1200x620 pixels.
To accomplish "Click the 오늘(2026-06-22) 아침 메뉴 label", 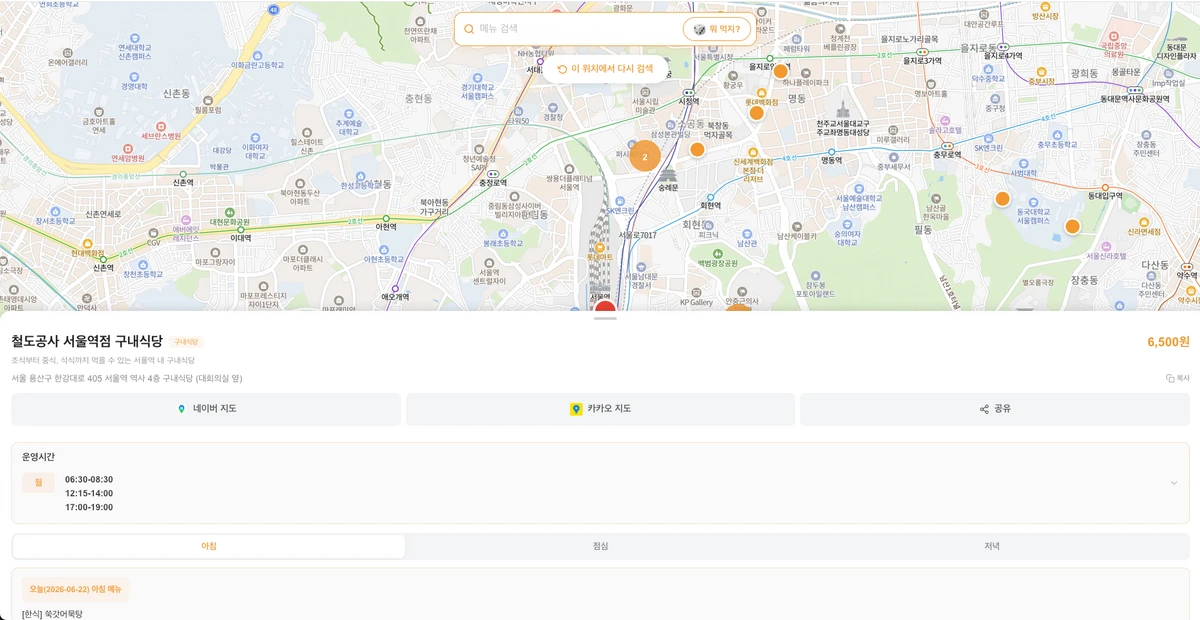I will tap(76, 590).
